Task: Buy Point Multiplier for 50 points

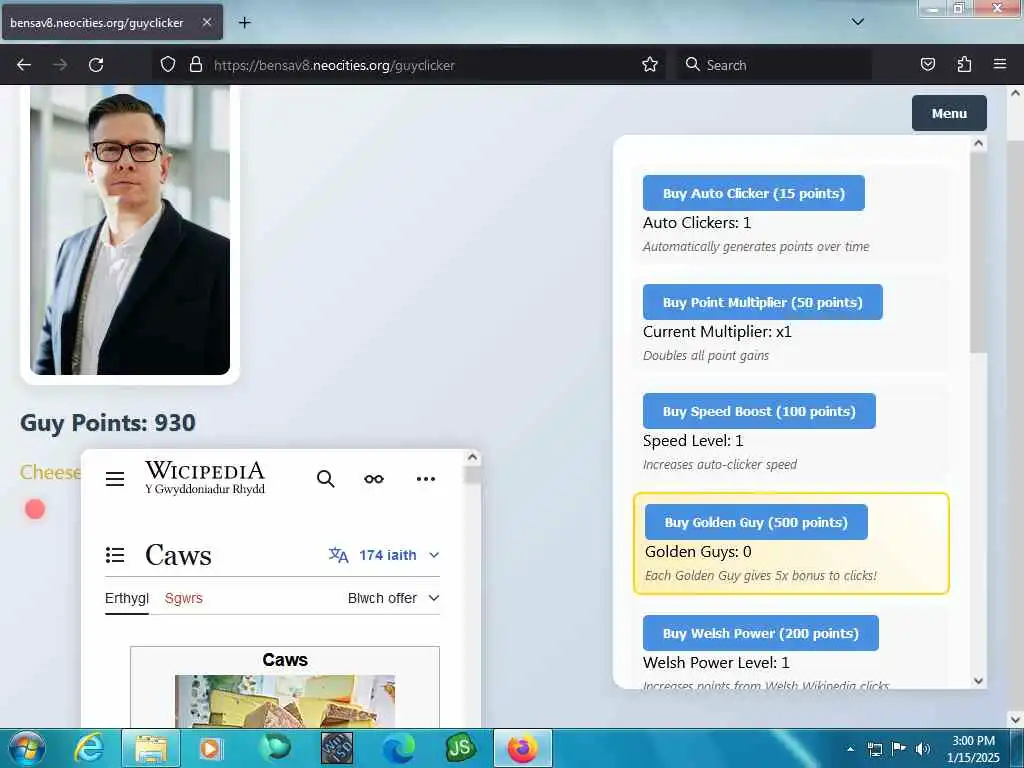Action: point(763,302)
